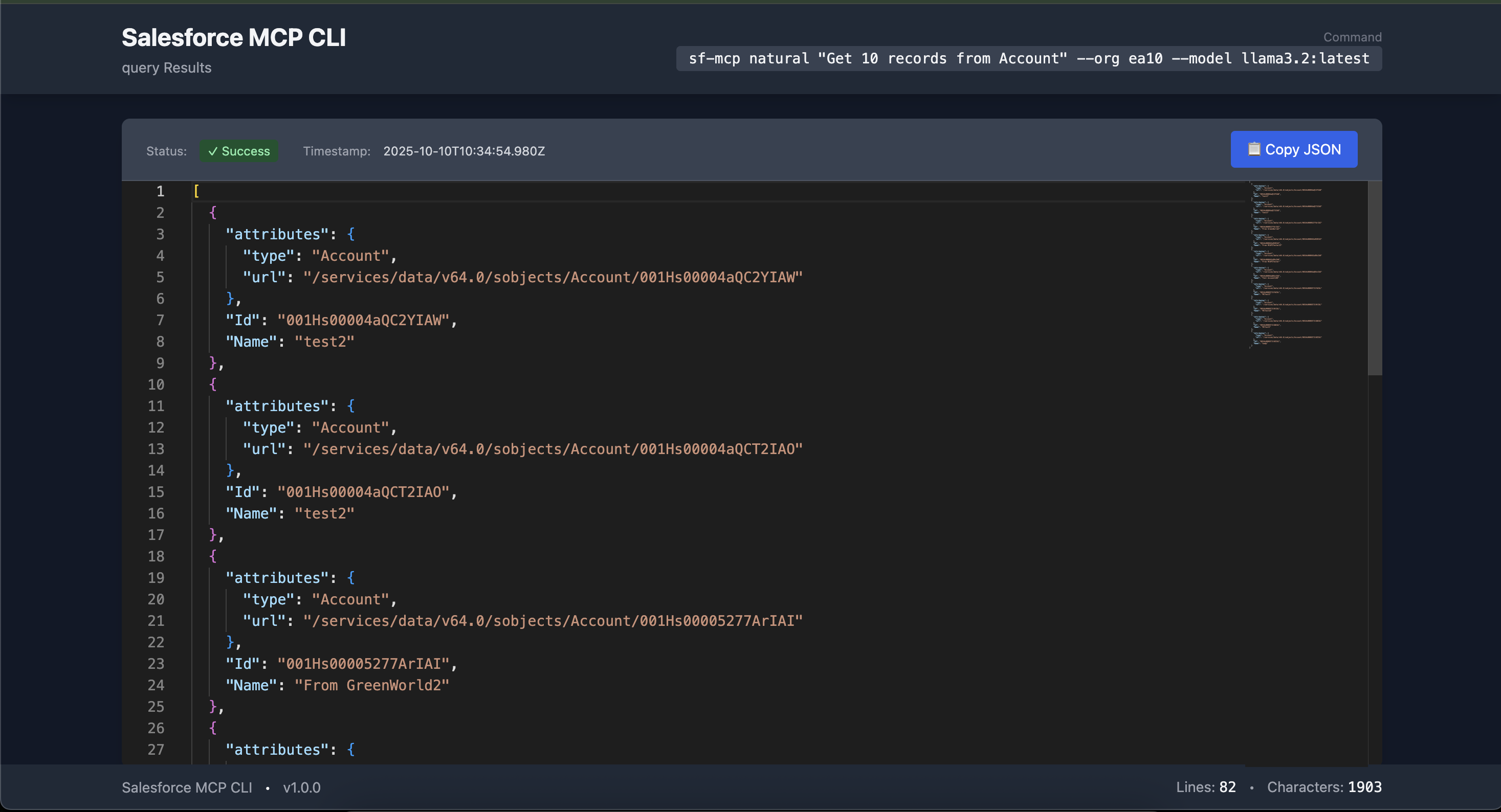
Task: Click the Salesforce MCP CLI title
Action: tap(233, 37)
